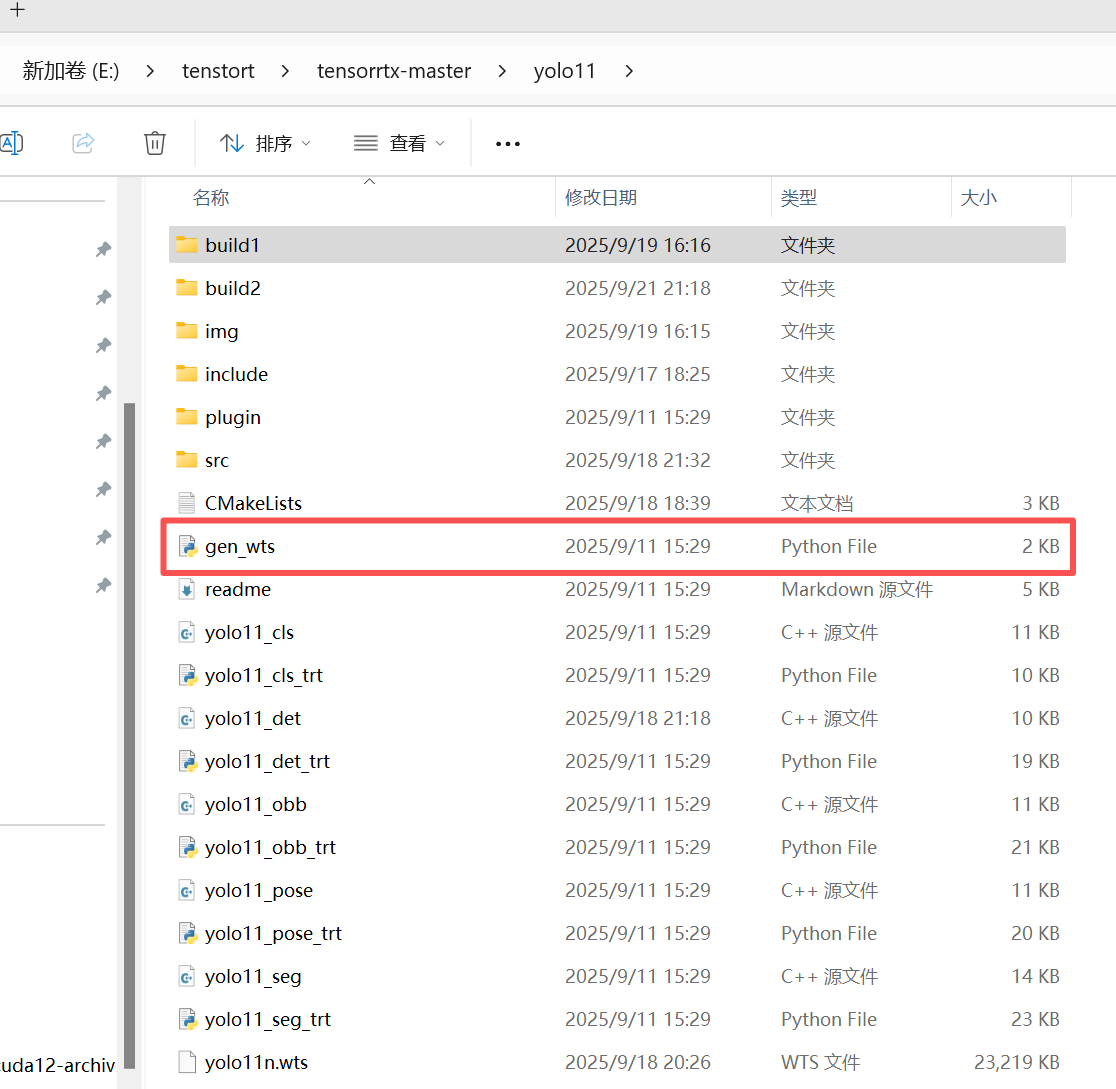This screenshot has height=1089, width=1116.
Task: Open the View (查看) dropdown
Action: pyautogui.click(x=399, y=144)
